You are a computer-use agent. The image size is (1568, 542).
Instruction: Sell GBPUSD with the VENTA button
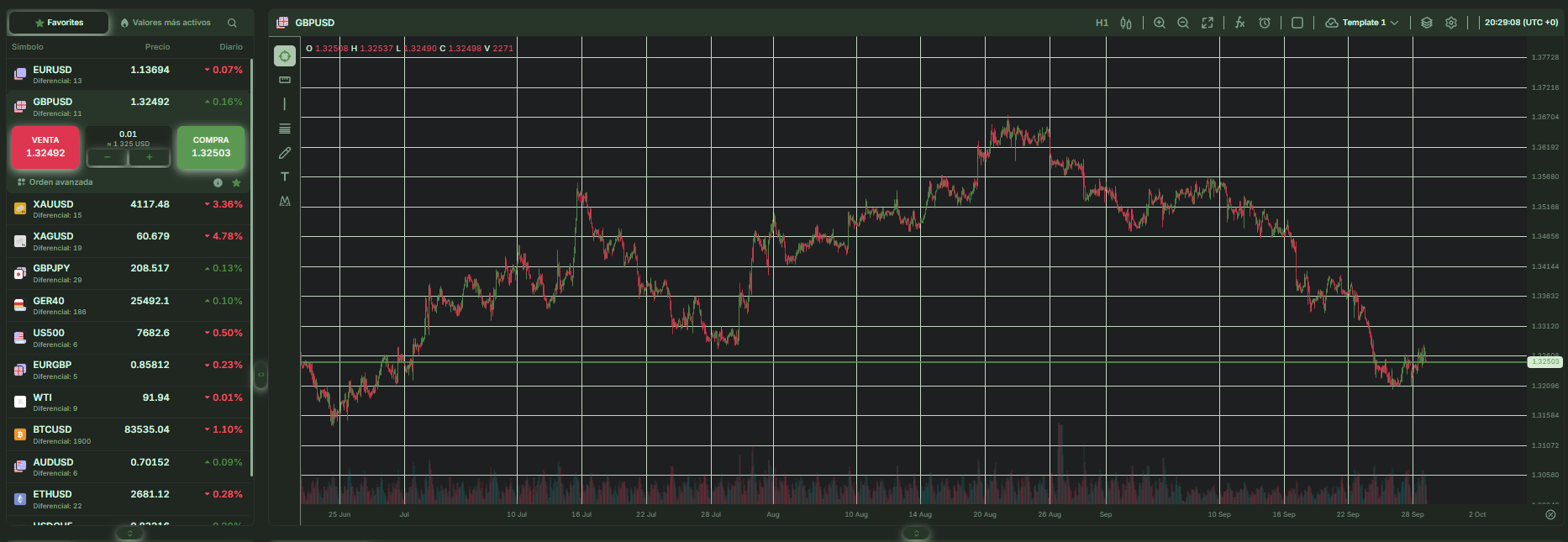pos(45,147)
